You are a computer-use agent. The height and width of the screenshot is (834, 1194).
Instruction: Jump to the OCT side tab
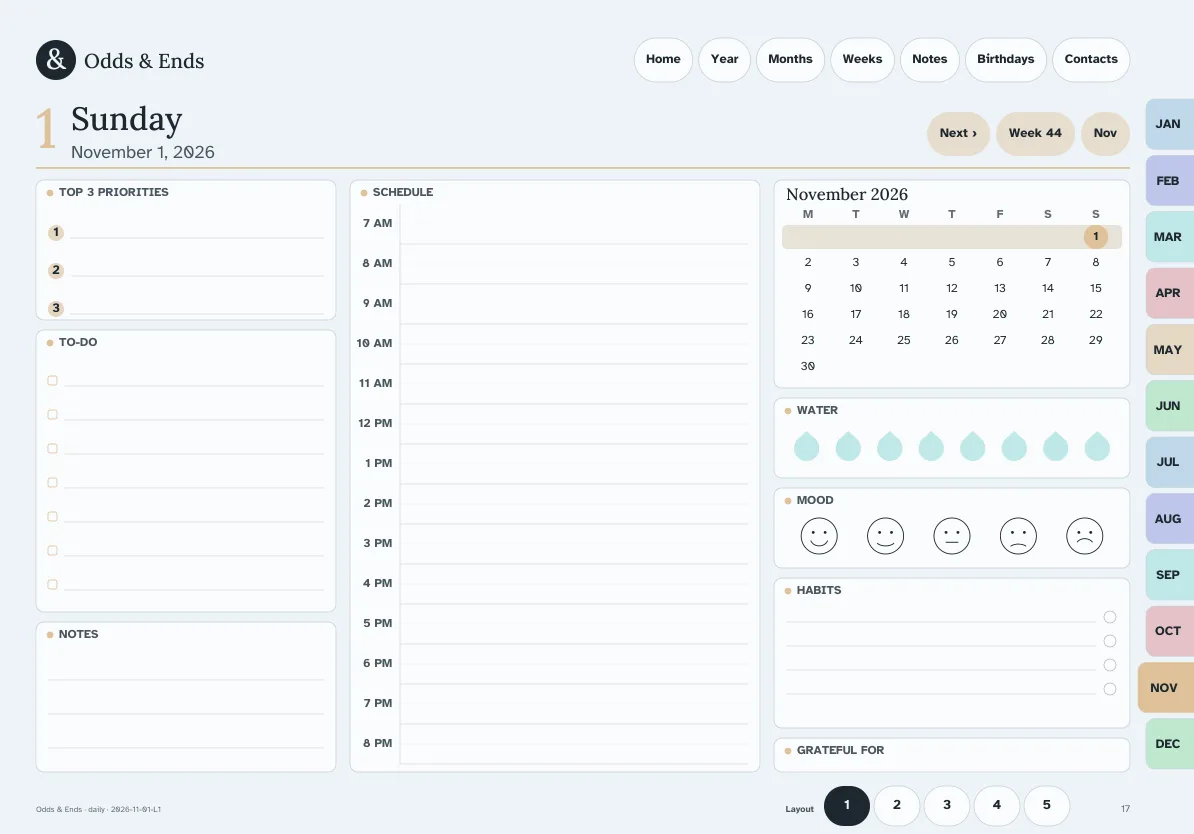pos(1170,631)
